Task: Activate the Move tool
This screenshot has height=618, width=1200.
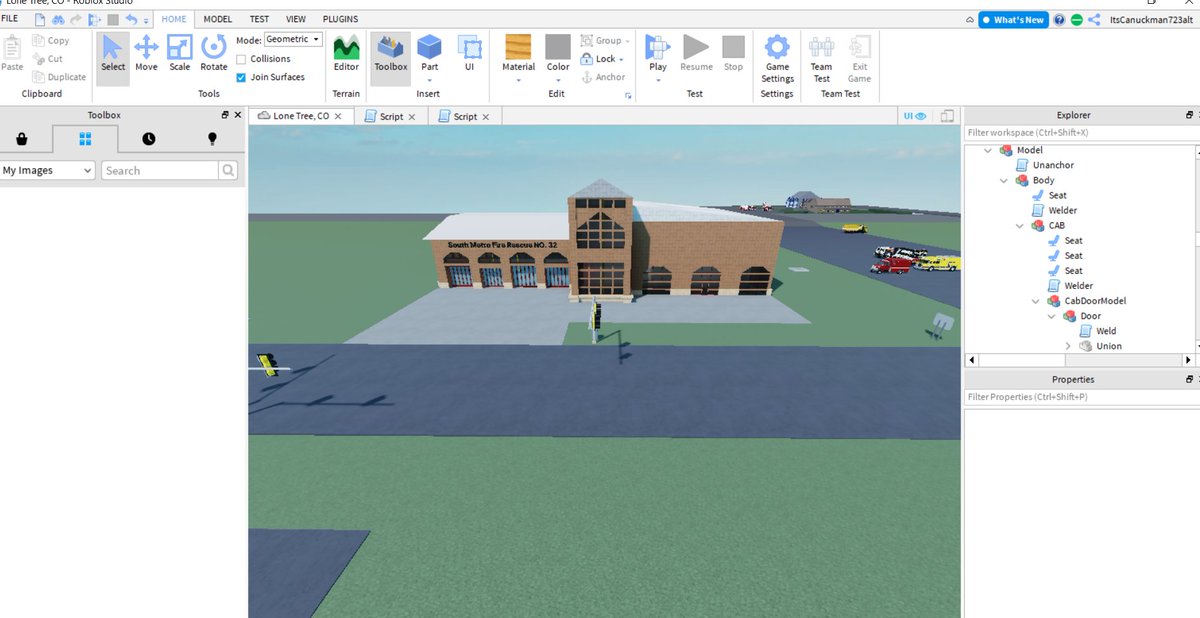Action: tap(146, 54)
